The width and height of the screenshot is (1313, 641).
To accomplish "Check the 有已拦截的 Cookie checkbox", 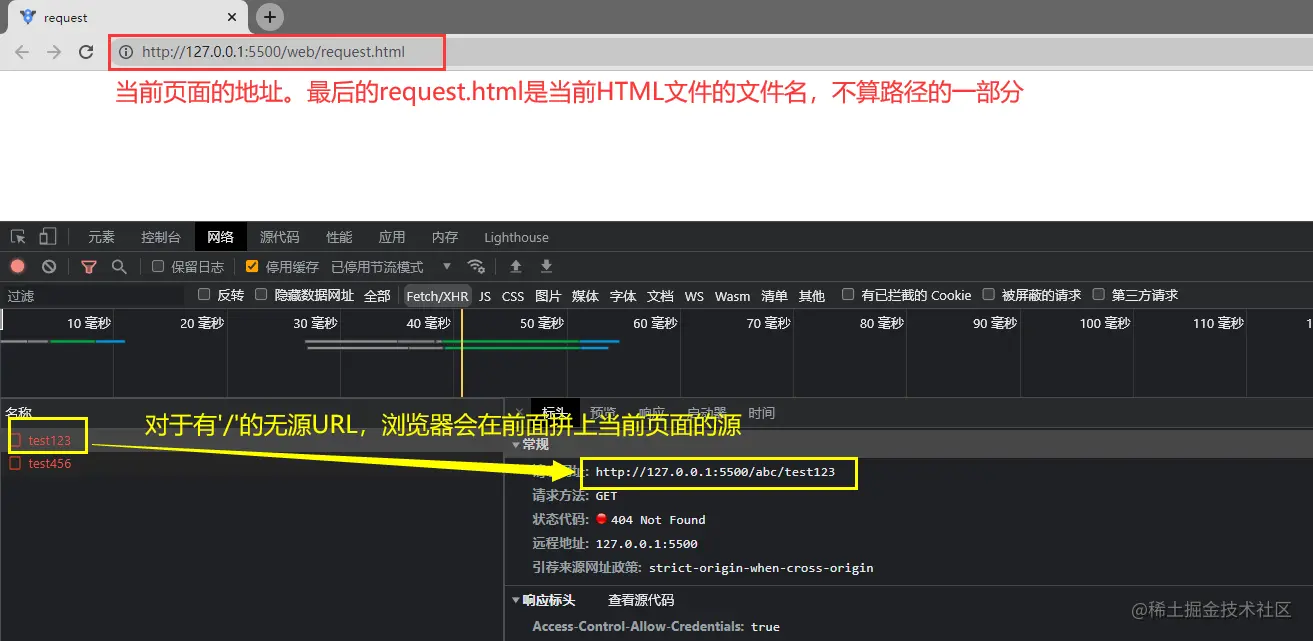I will click(x=848, y=295).
